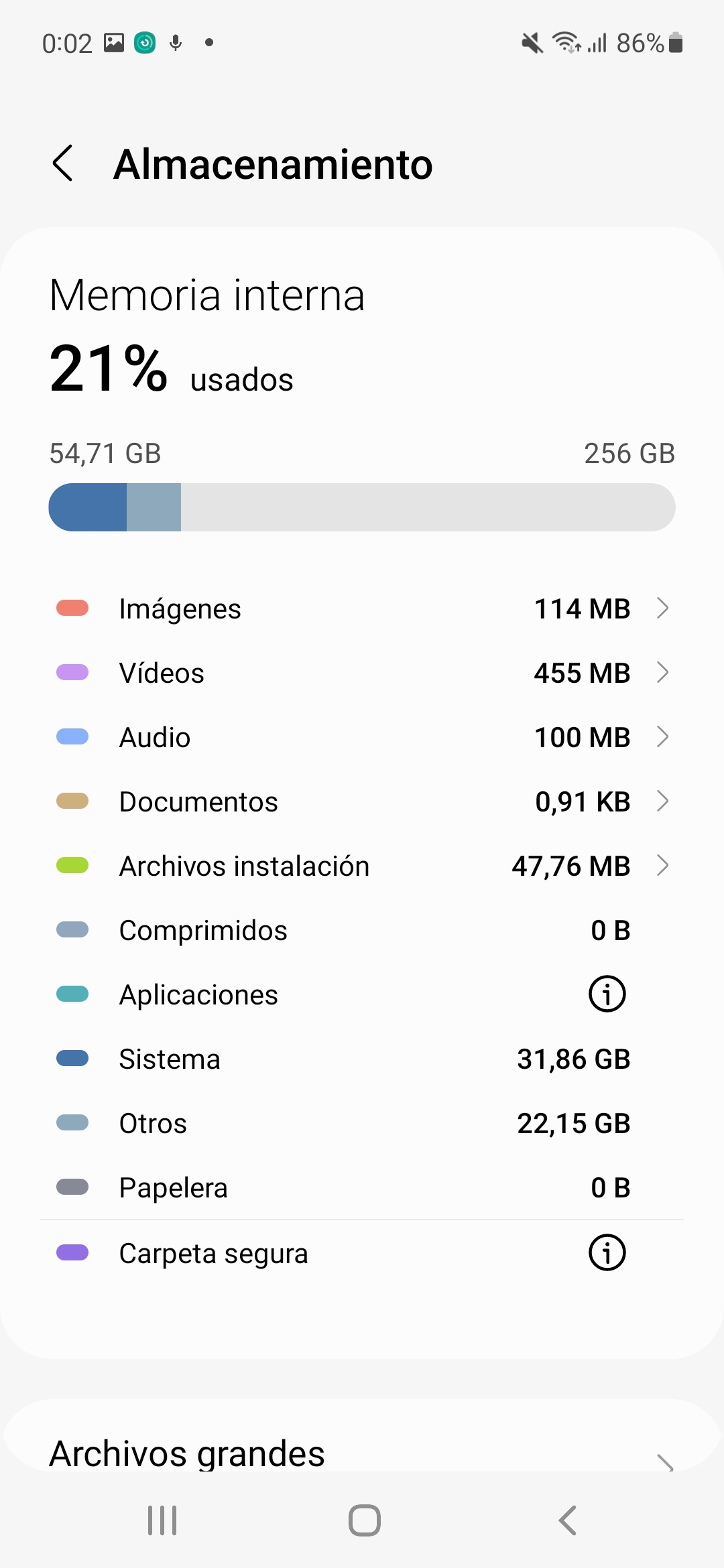Tap the green Archivos instalación color pill
This screenshot has height=1568, width=724.
(x=72, y=866)
